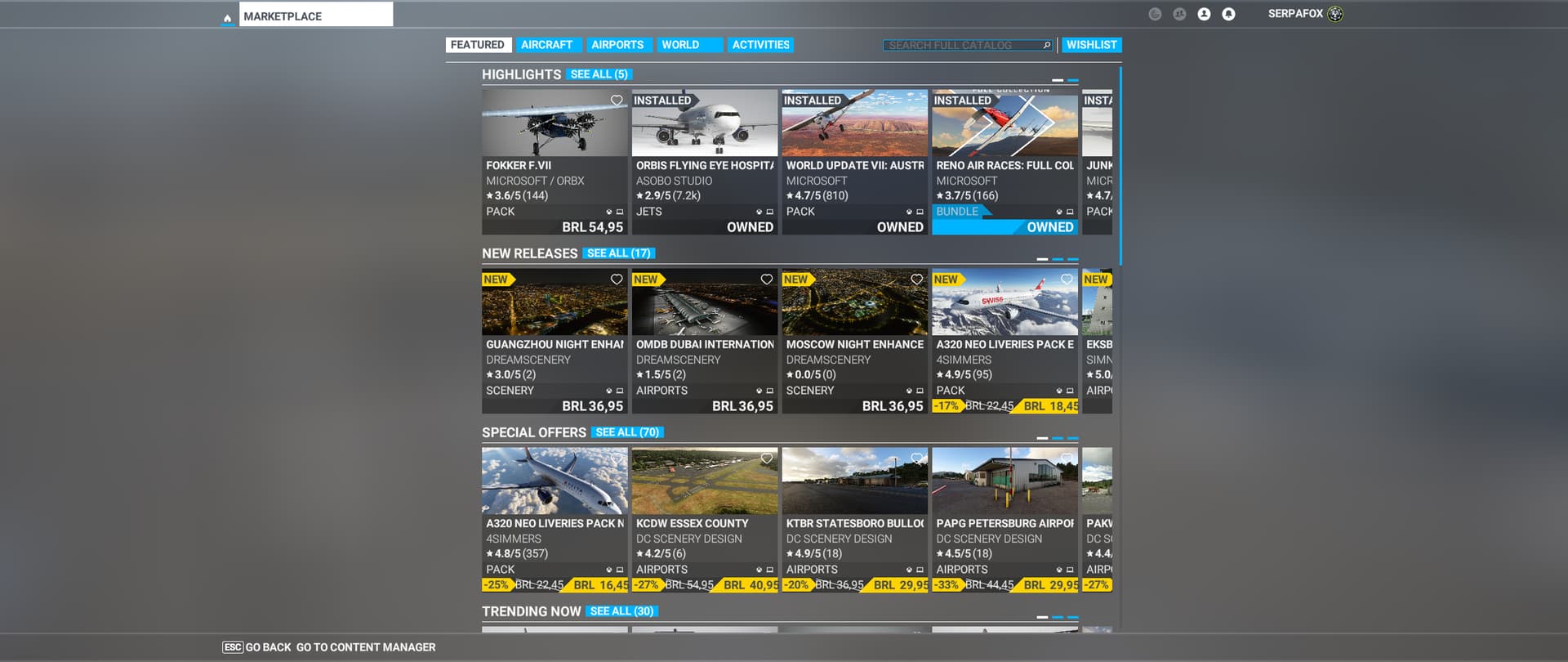Click the home icon beside Marketplace title

pos(227,17)
